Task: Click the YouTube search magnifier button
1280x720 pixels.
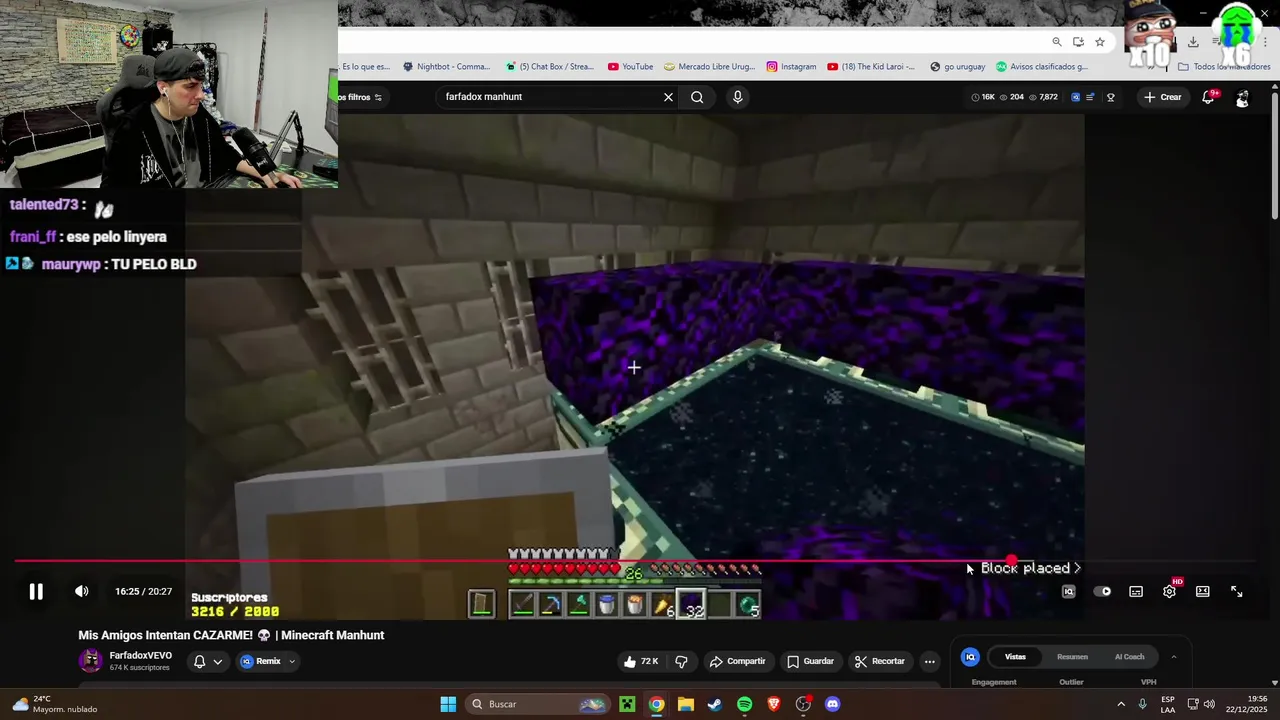Action: [x=697, y=97]
